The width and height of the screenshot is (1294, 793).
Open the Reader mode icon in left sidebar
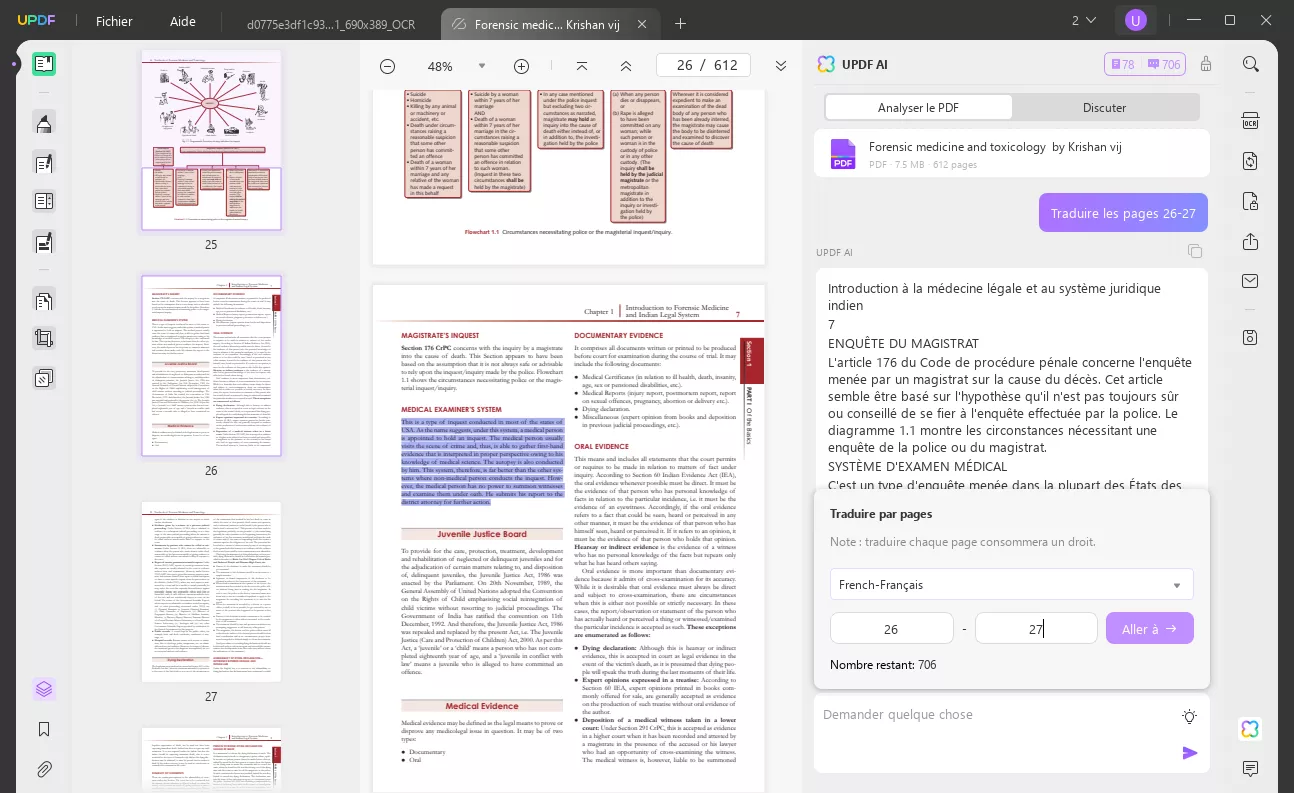click(x=44, y=64)
